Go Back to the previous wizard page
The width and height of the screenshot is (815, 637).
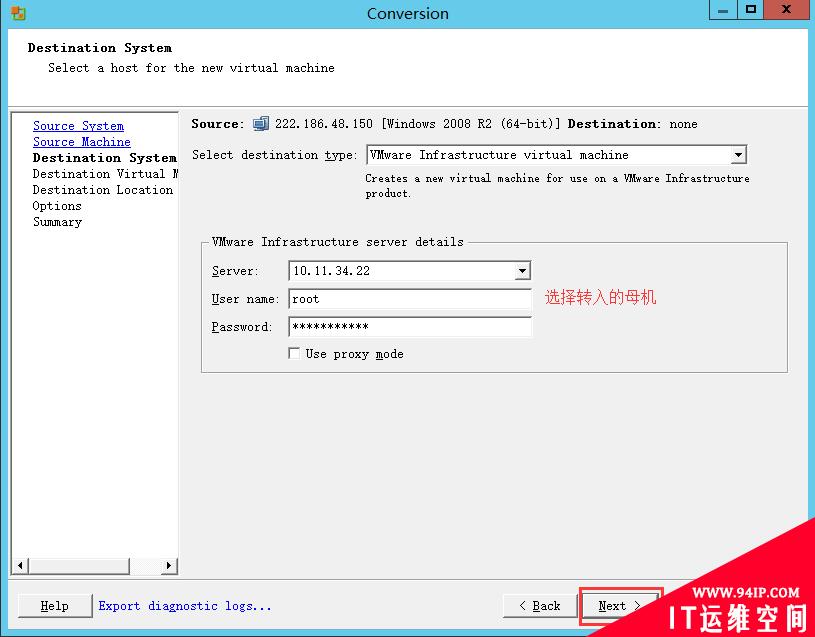[540, 606]
